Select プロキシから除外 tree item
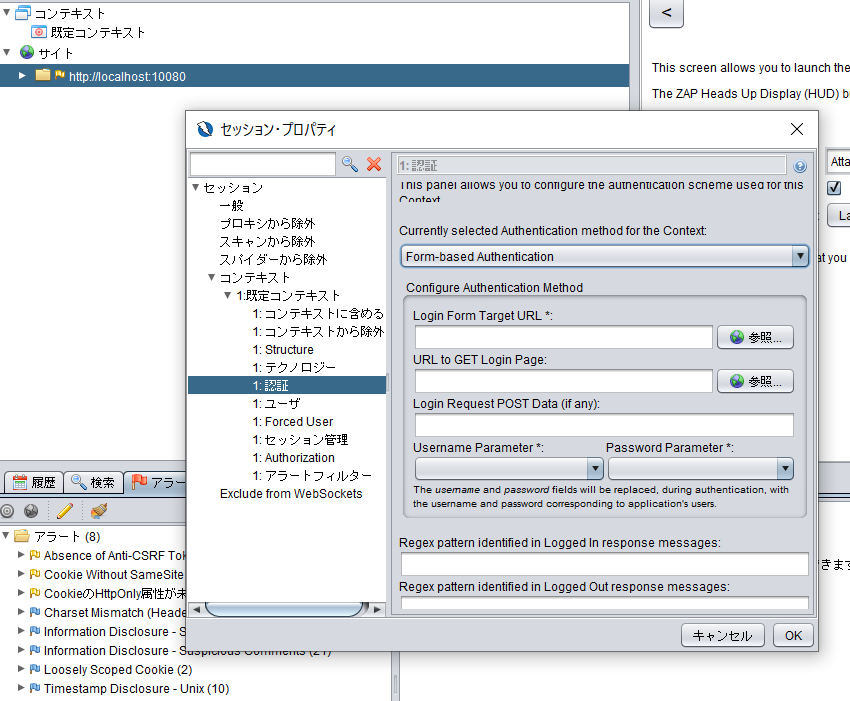This screenshot has width=850, height=701. click(267, 223)
